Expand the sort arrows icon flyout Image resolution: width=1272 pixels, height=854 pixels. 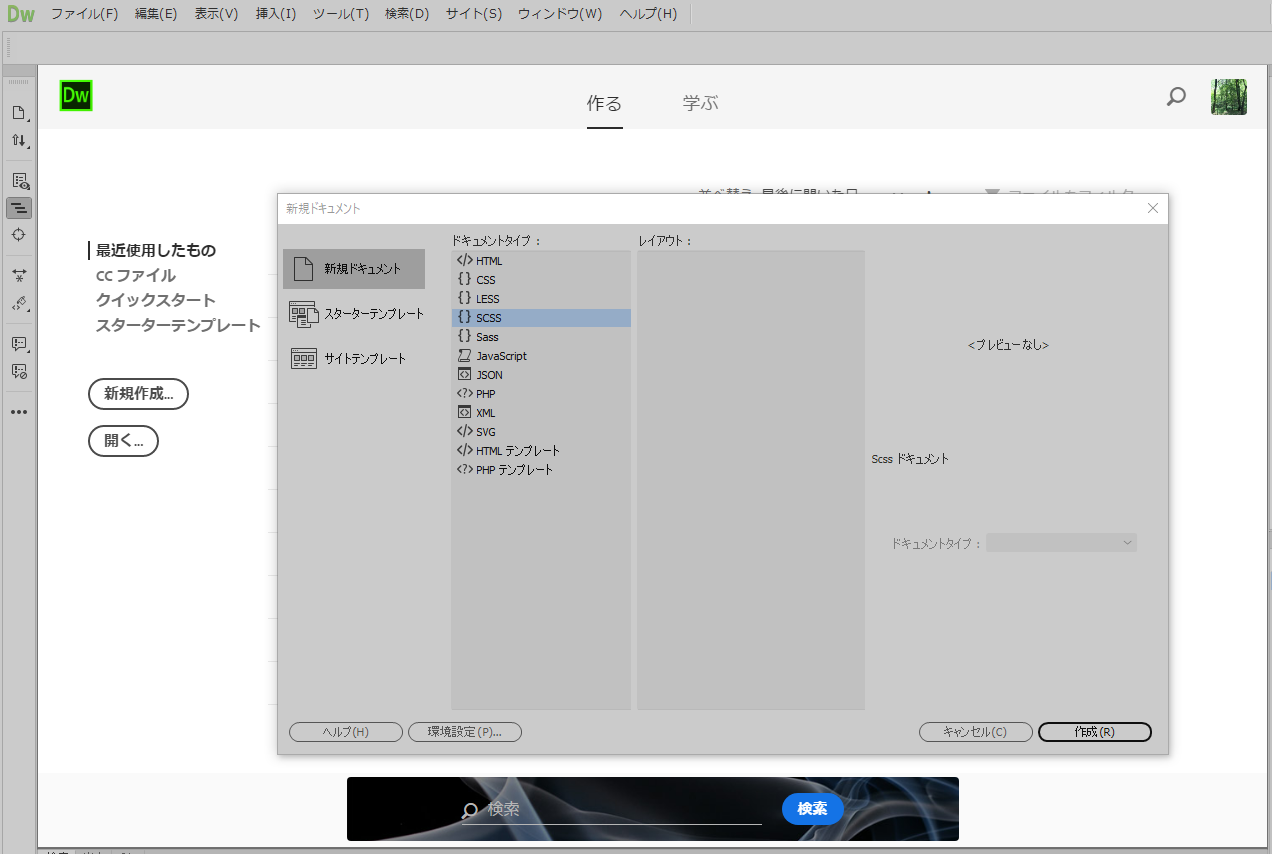coord(29,149)
